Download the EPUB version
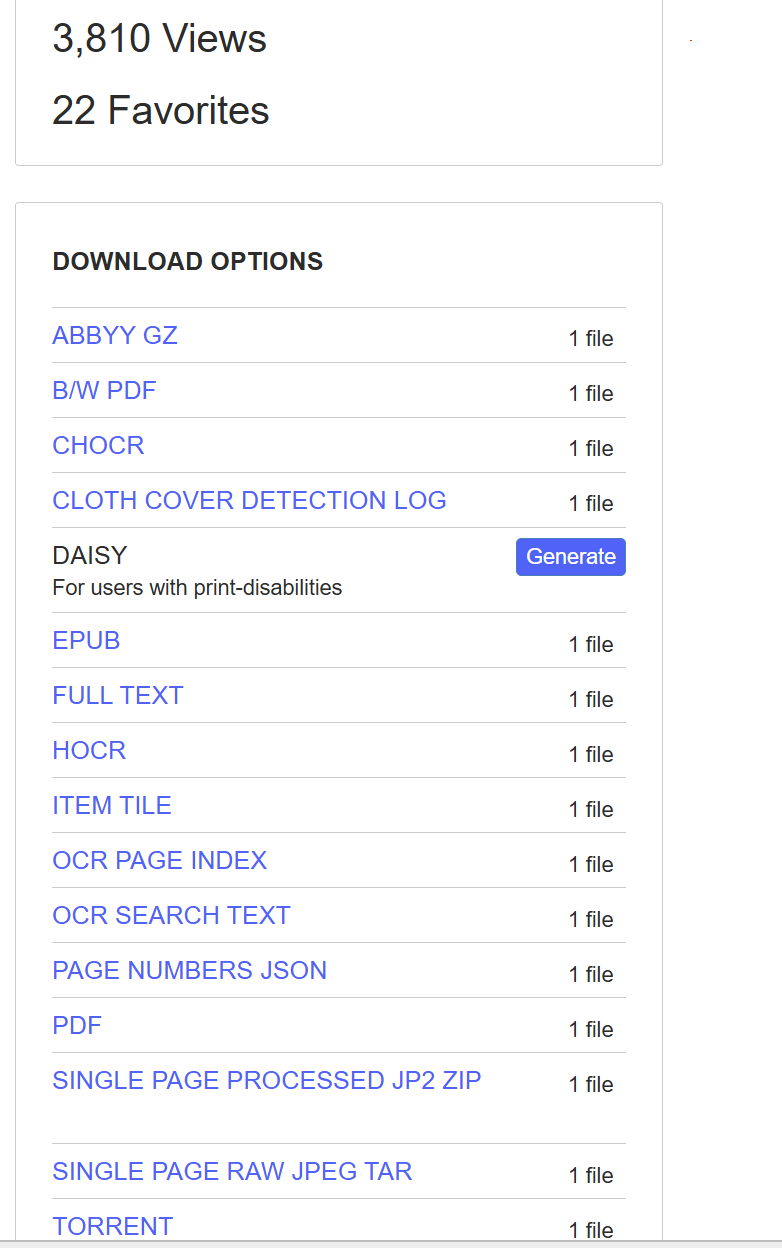 (86, 641)
